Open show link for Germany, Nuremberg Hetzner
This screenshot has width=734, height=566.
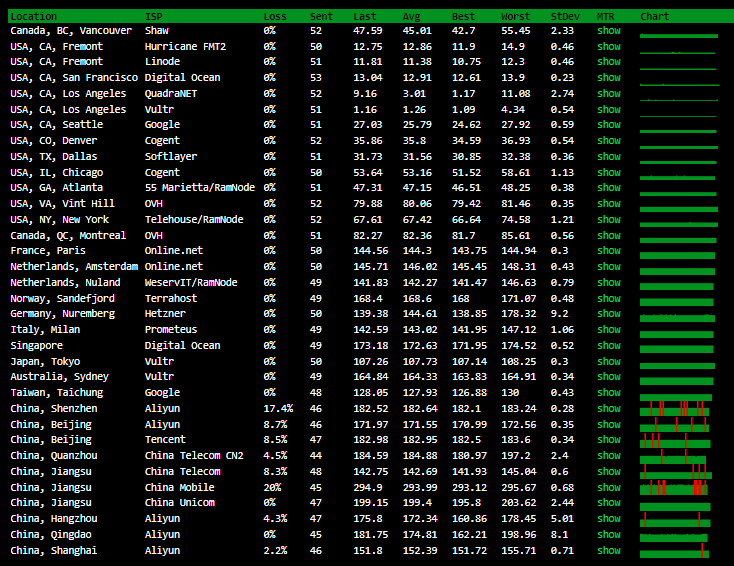pyautogui.click(x=608, y=314)
